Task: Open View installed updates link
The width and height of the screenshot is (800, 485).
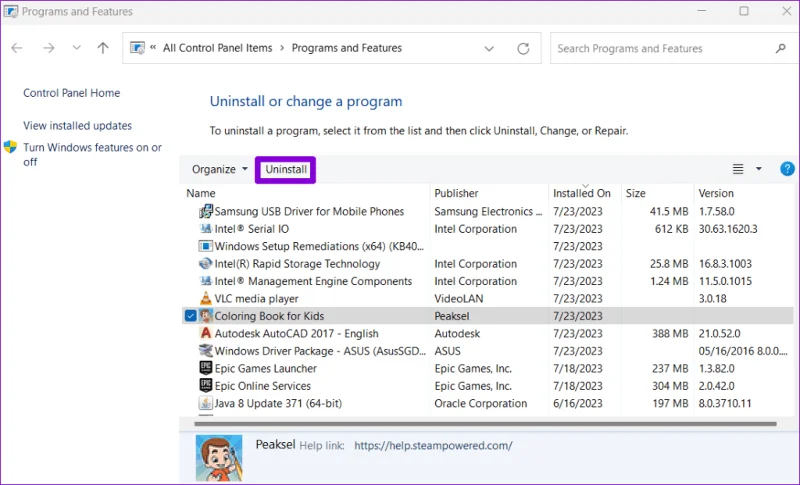Action: pos(78,125)
